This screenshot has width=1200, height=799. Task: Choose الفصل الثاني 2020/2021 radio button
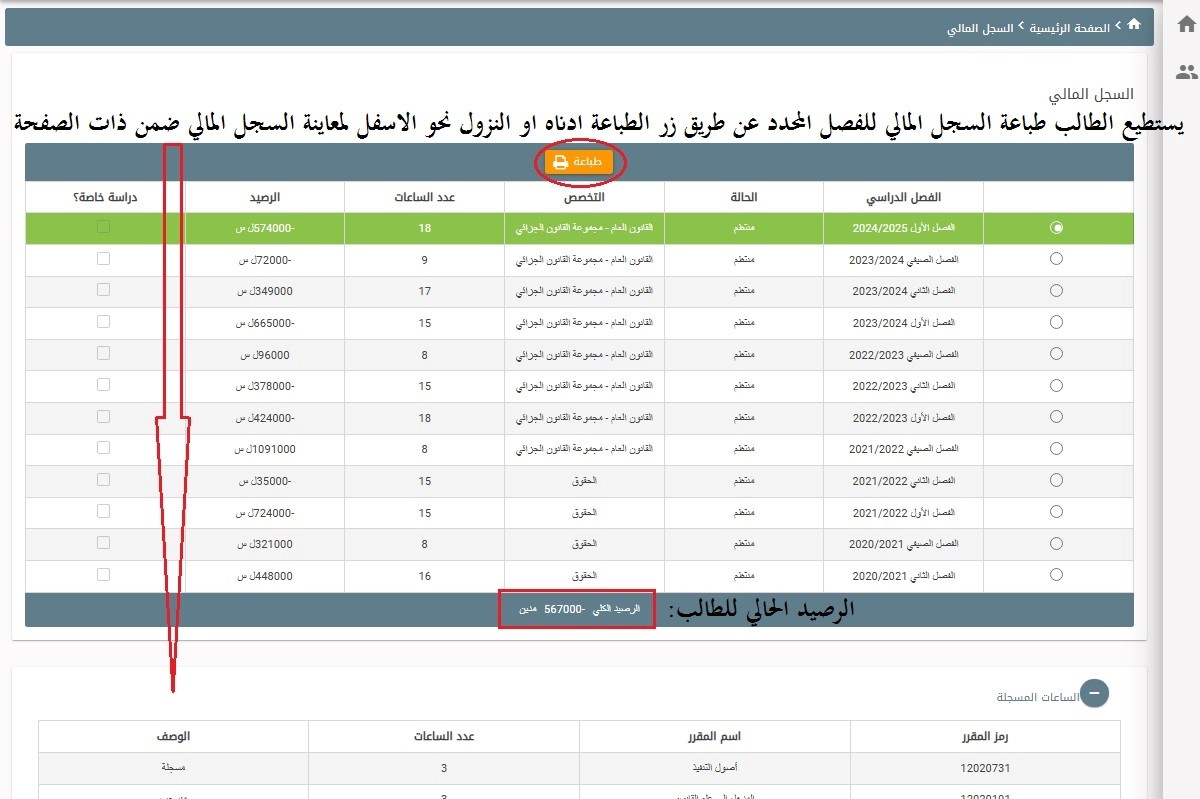coord(1057,575)
